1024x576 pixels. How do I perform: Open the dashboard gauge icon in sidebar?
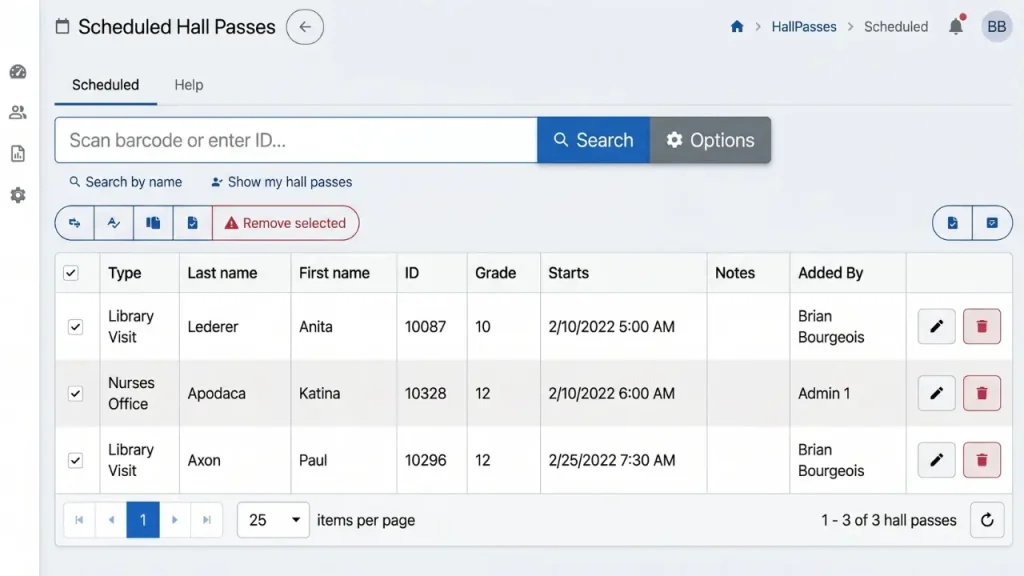(18, 72)
